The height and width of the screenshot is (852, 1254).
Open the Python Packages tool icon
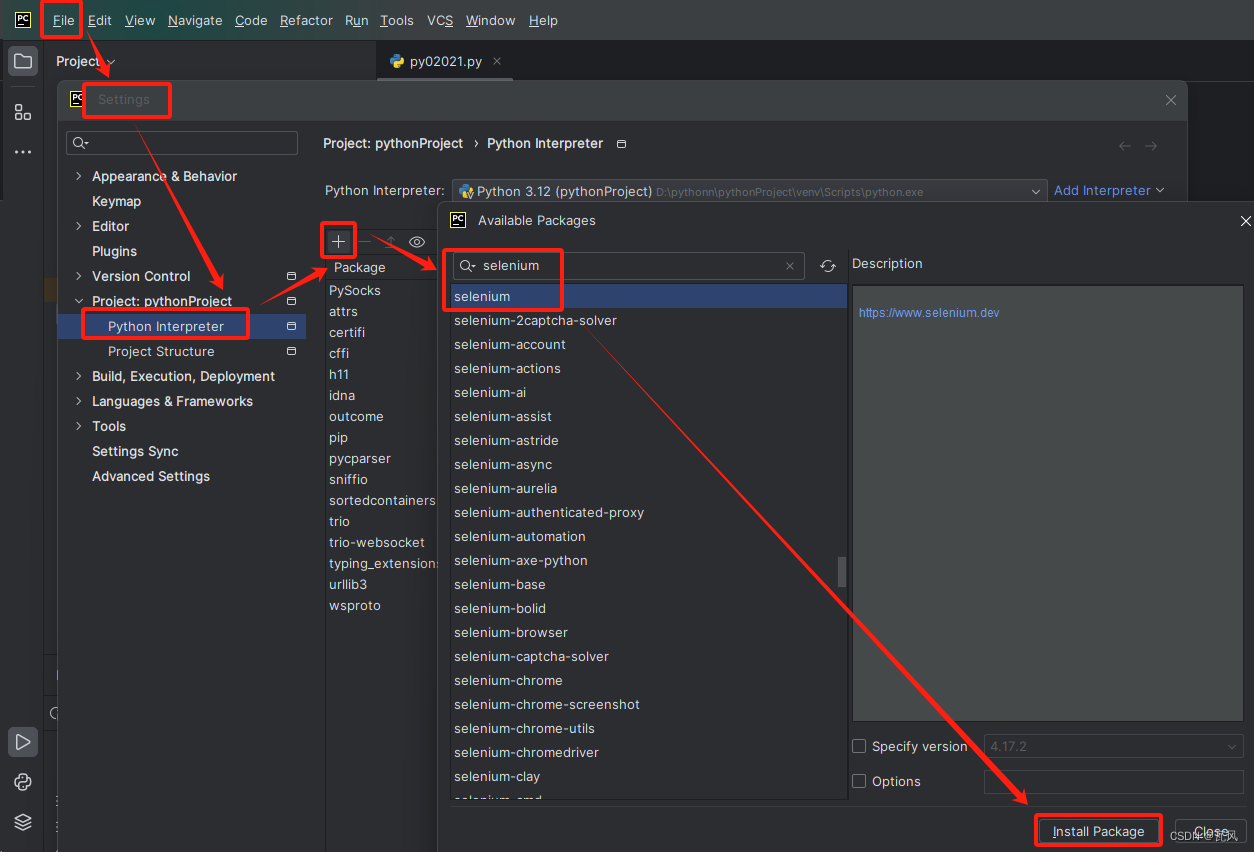tap(23, 782)
